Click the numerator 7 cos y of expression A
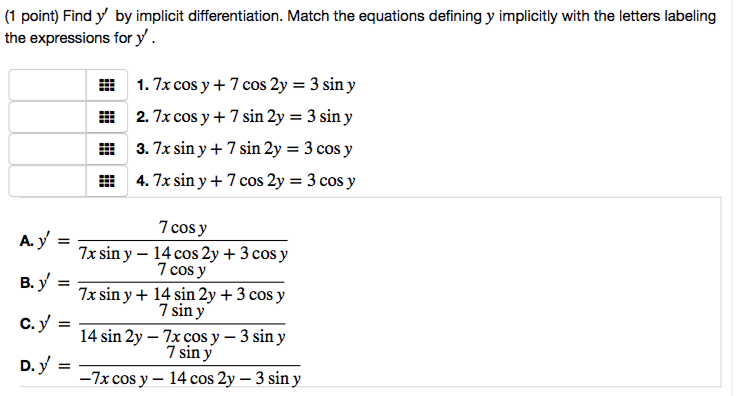This screenshot has height=396, width=752. click(183, 227)
